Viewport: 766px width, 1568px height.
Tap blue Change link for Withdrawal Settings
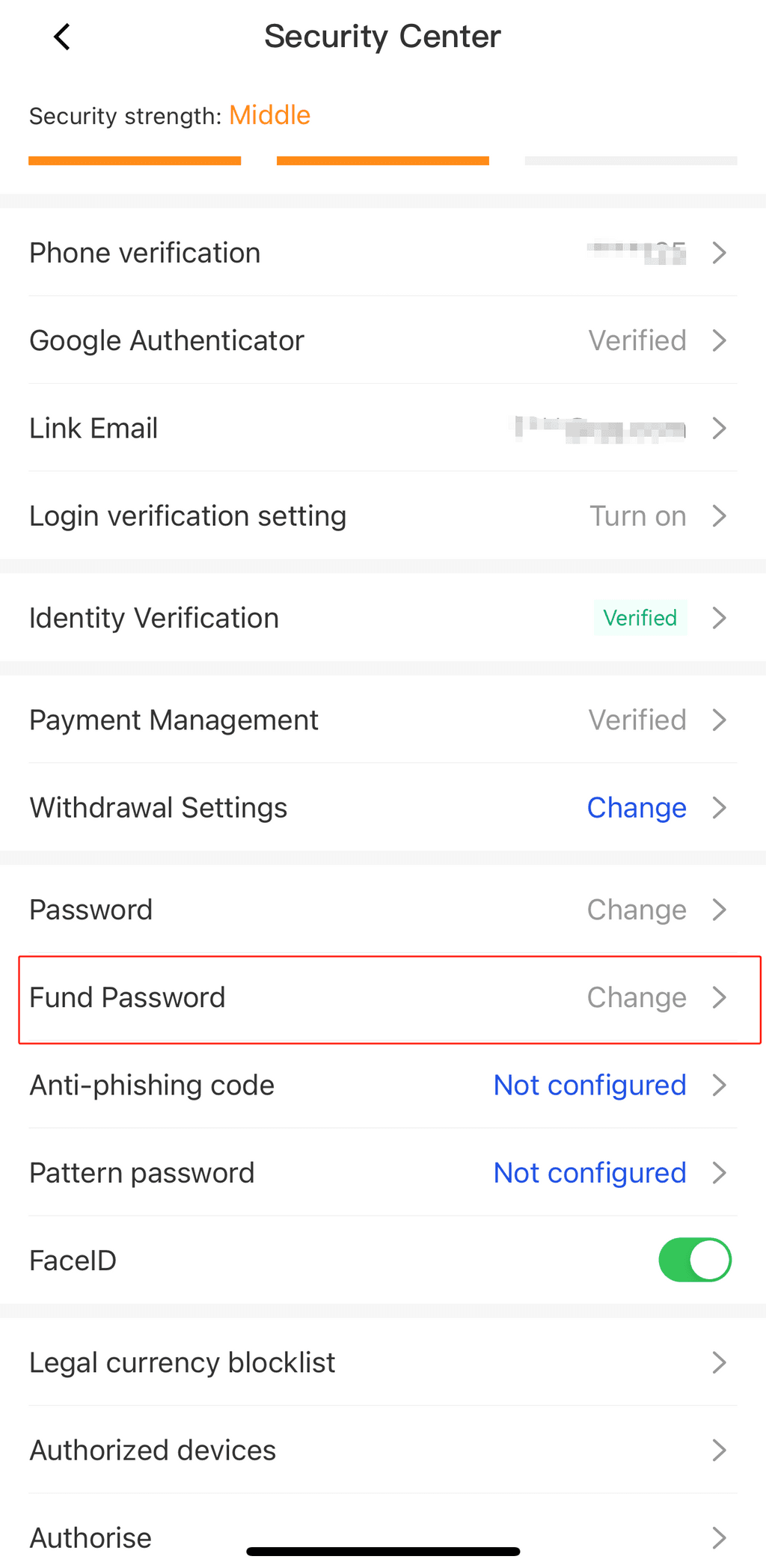click(x=637, y=807)
